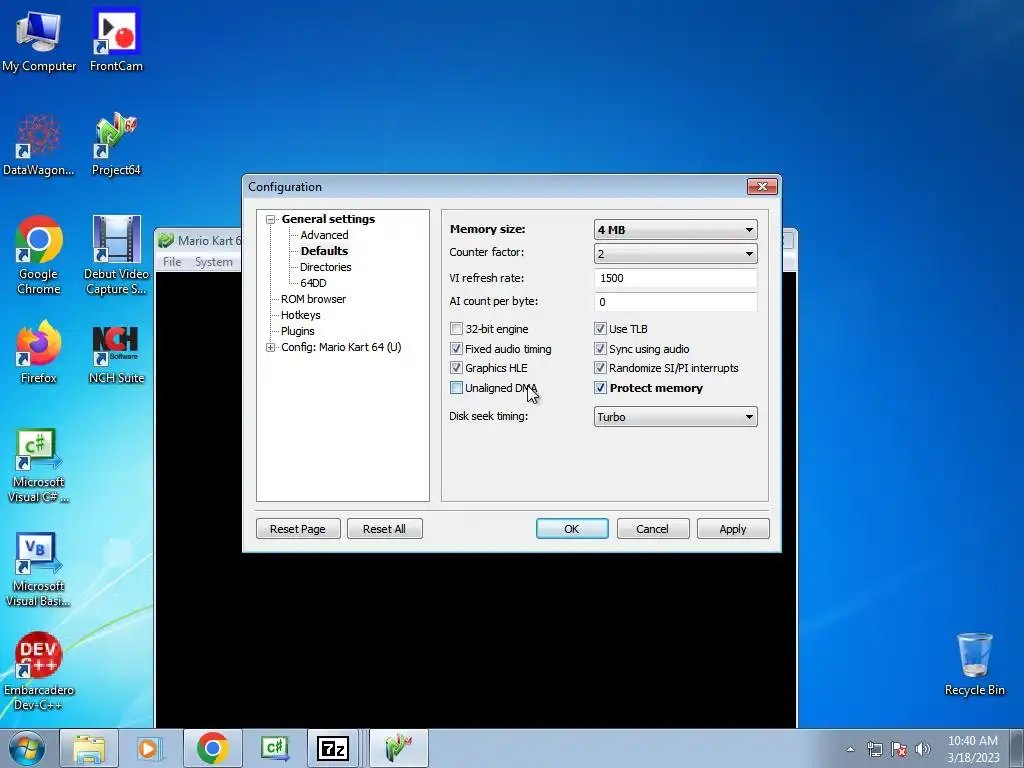
Task: Click the Reset Page button
Action: coord(298,528)
